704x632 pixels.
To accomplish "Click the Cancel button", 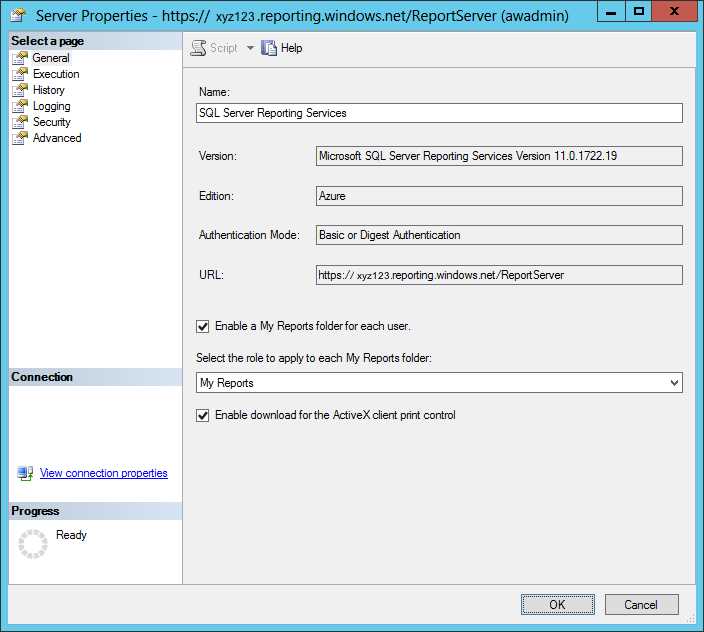I will pos(642,605).
